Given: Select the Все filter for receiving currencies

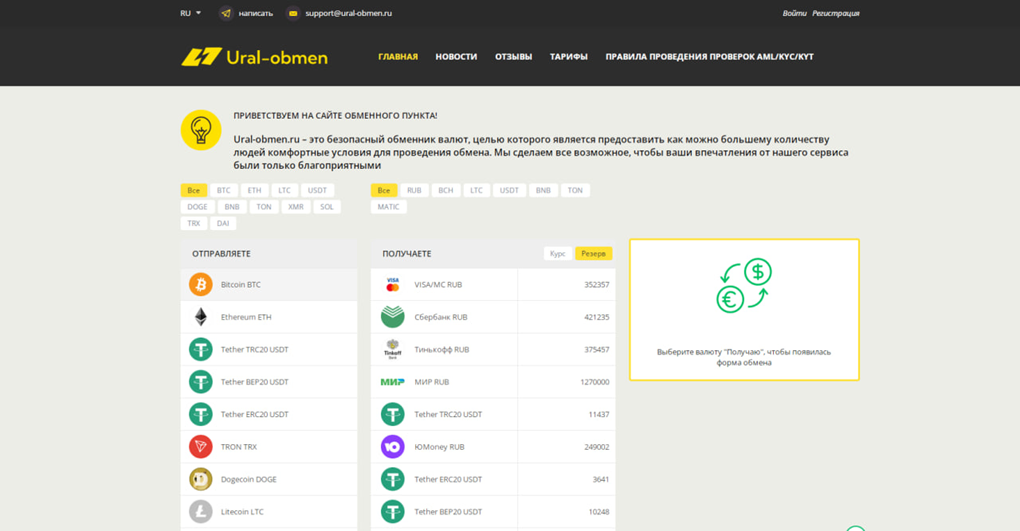Looking at the screenshot, I should (x=384, y=190).
